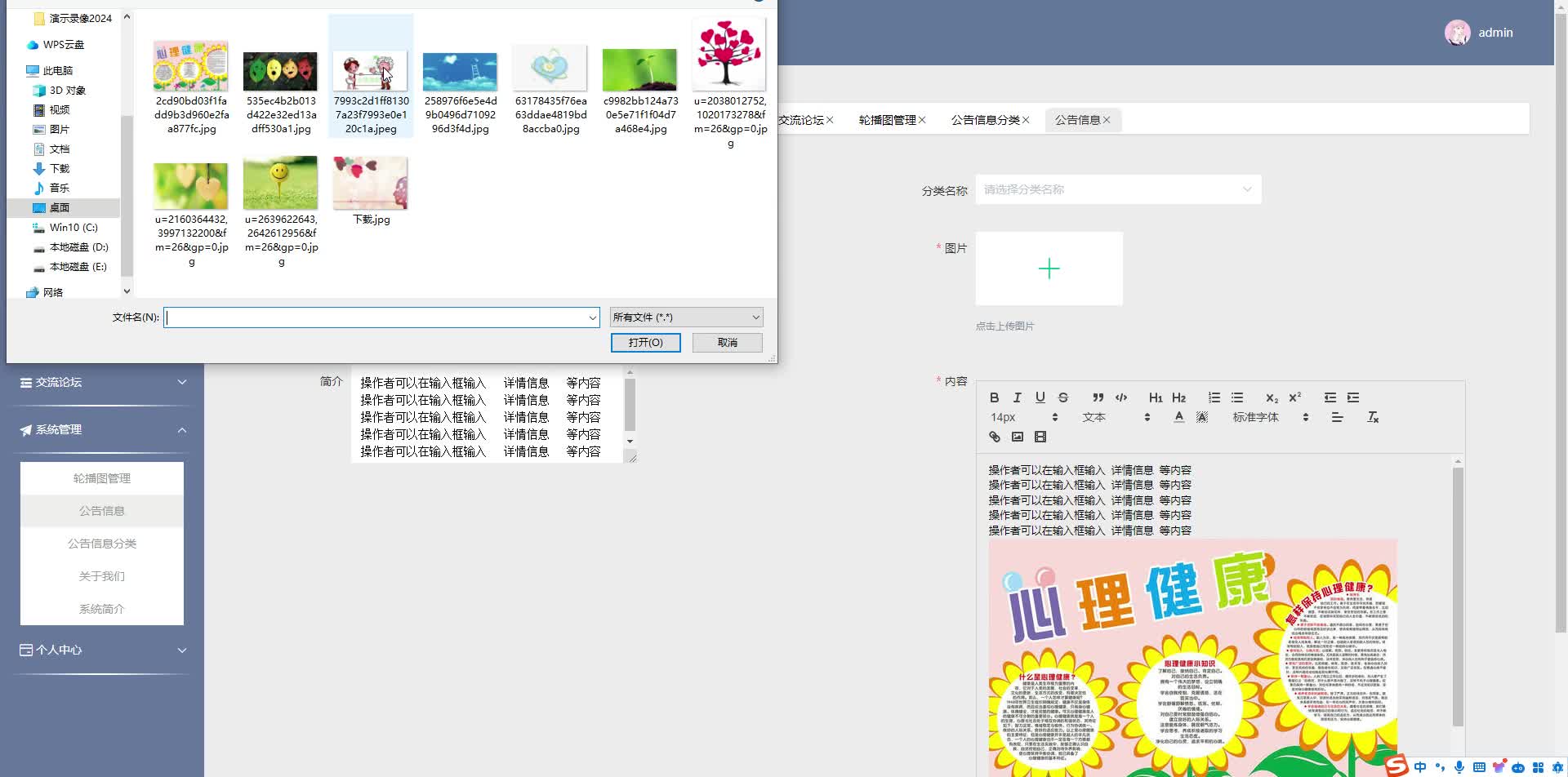Open the 分类名称 category select

1118,189
